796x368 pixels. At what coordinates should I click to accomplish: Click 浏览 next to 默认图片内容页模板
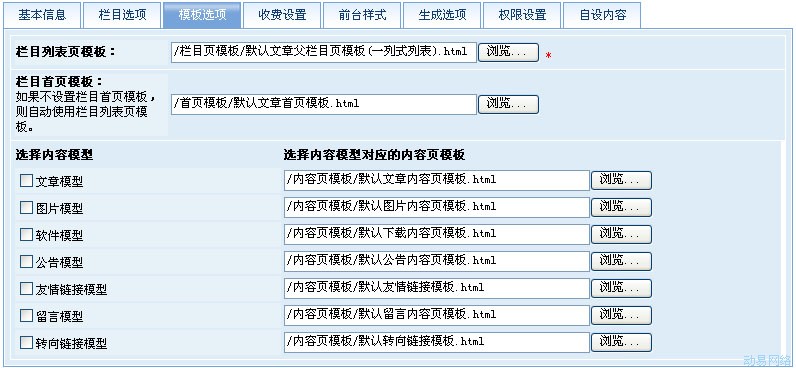point(621,207)
